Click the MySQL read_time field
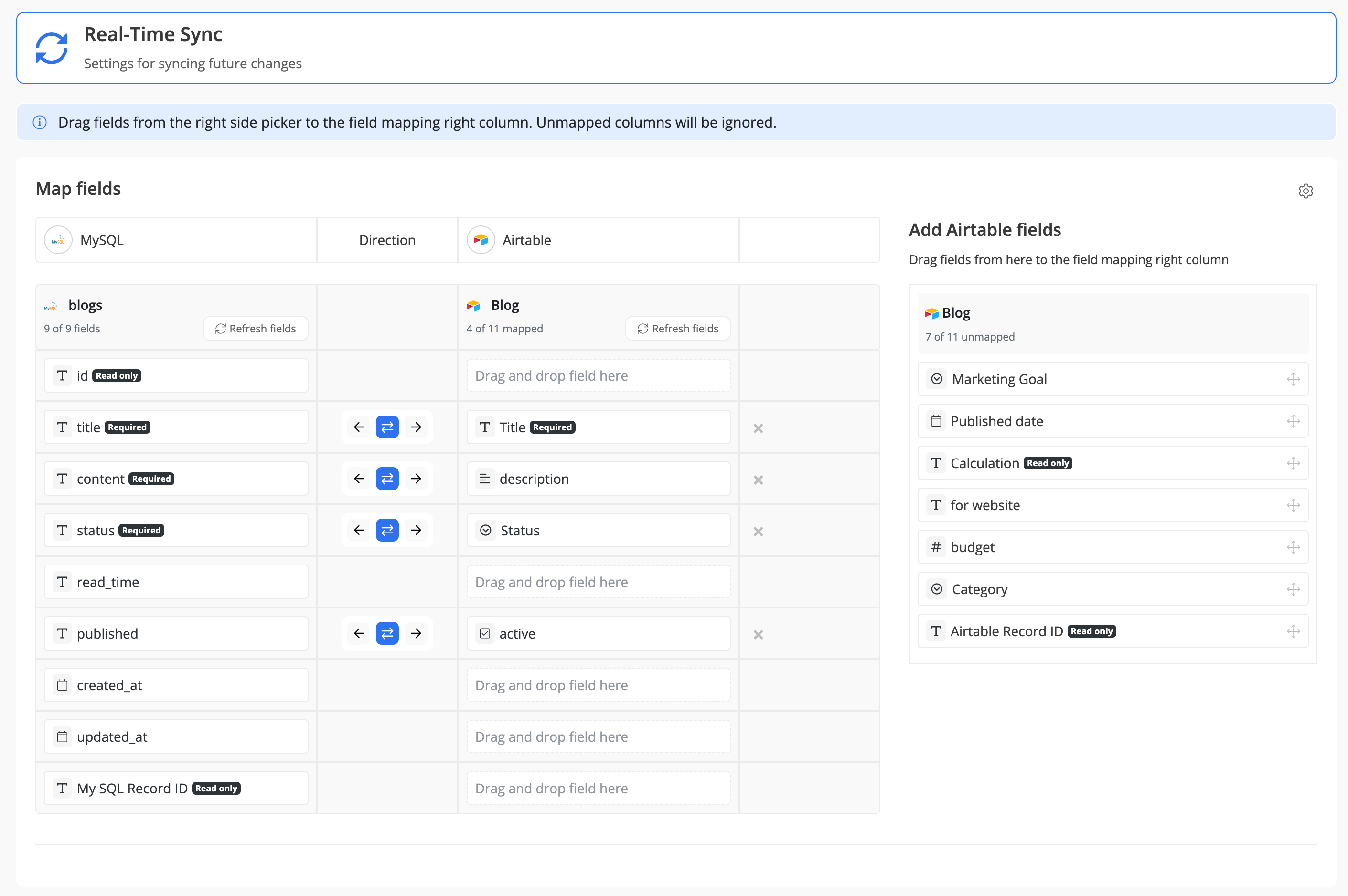Image resolution: width=1348 pixels, height=896 pixels. click(x=176, y=582)
